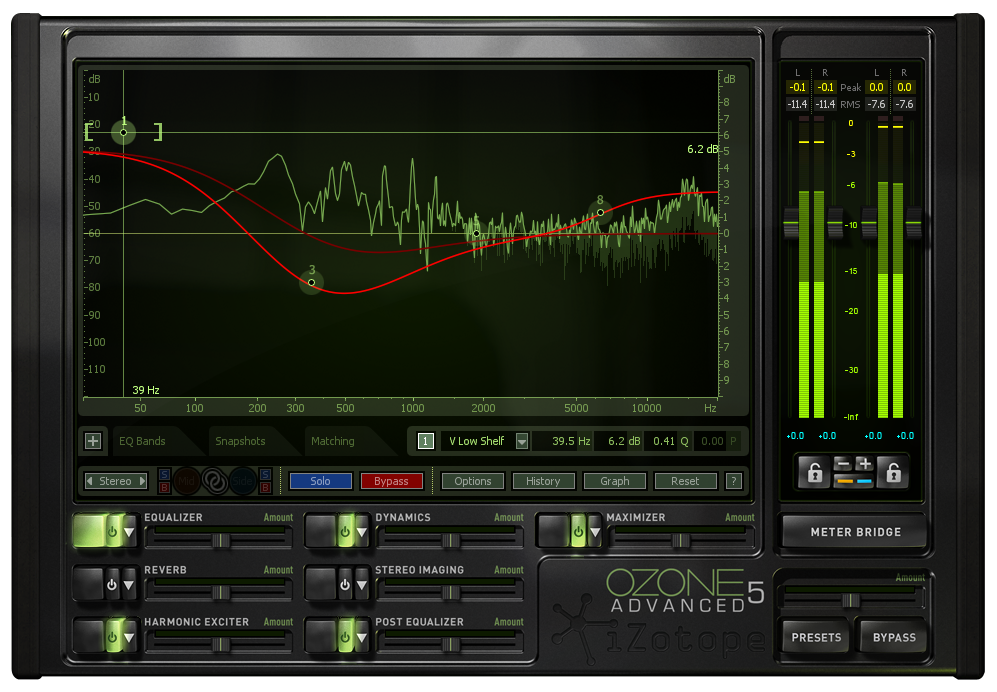Click the Mid channel round button
Viewport: 997px width, 692px height.
[x=186, y=481]
